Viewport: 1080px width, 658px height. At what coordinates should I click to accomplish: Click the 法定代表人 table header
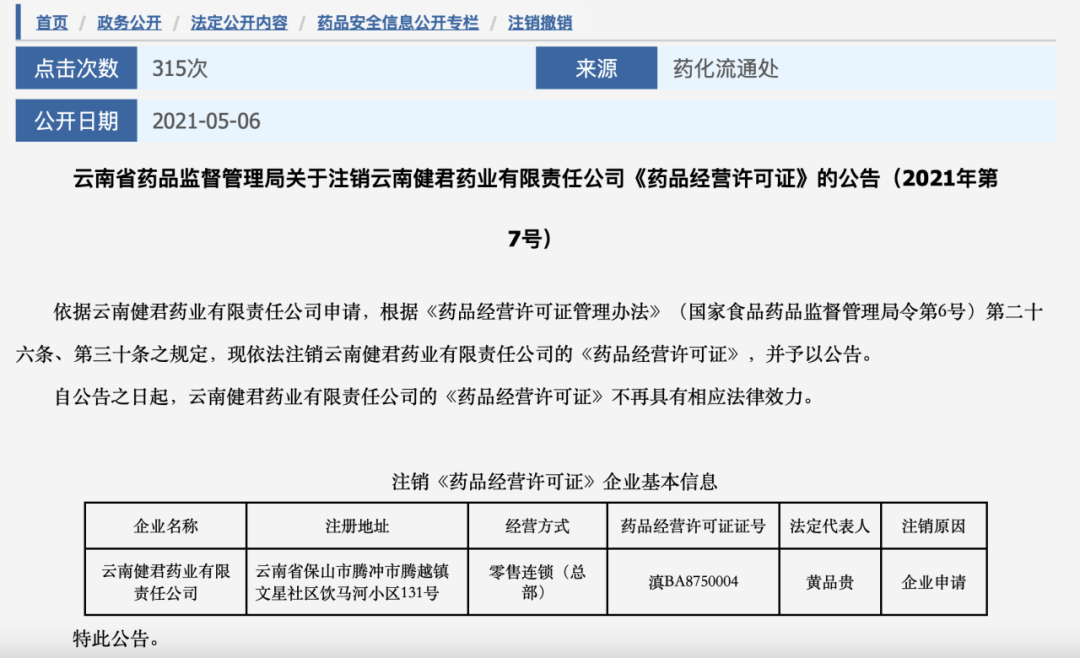[x=829, y=525]
